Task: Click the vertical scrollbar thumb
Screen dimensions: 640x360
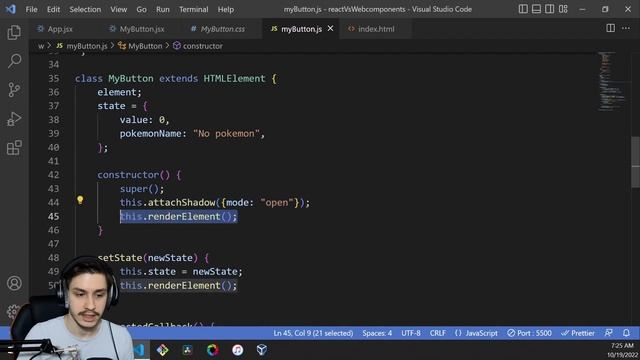Action: point(636,162)
